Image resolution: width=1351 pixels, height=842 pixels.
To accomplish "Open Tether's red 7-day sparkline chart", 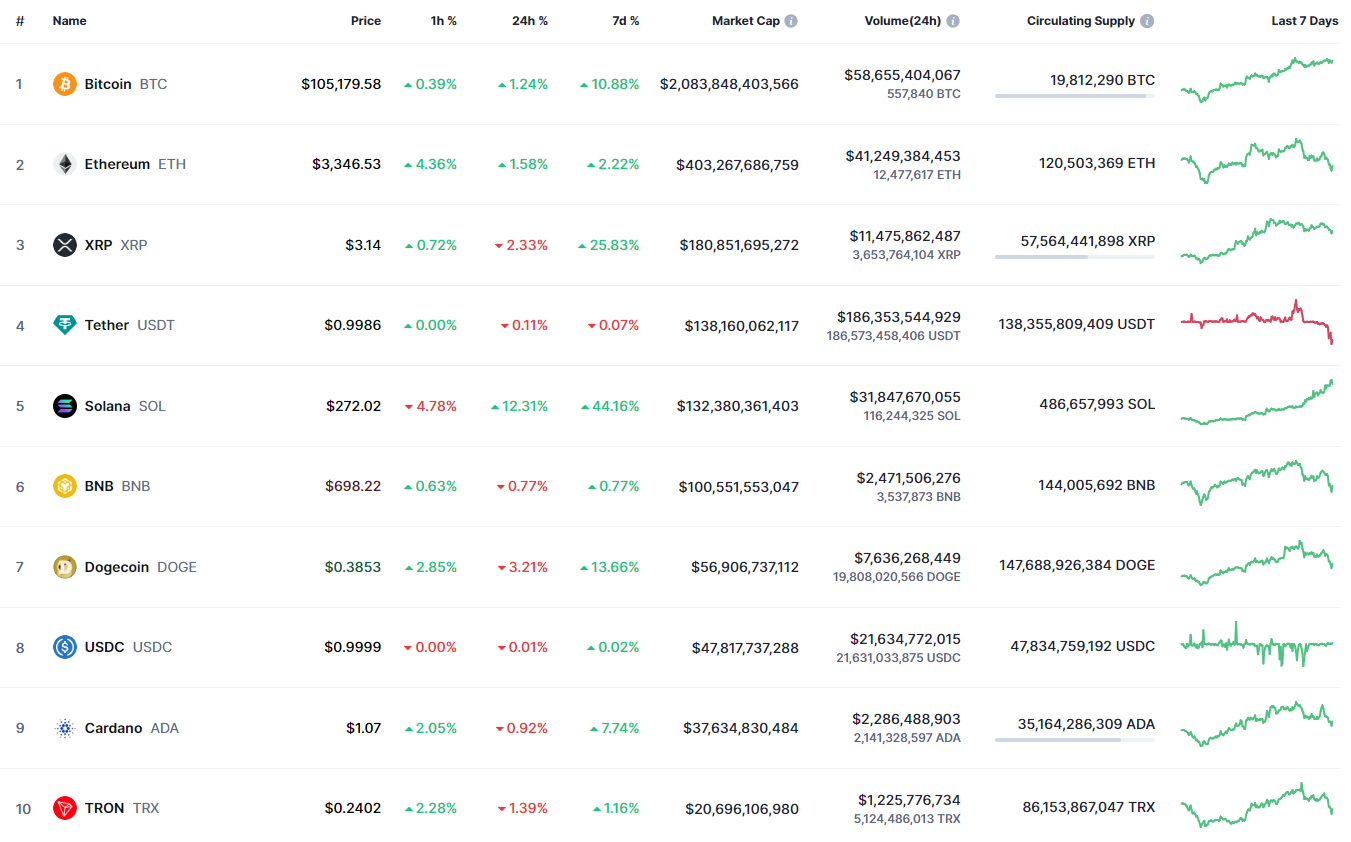I will [x=1257, y=321].
